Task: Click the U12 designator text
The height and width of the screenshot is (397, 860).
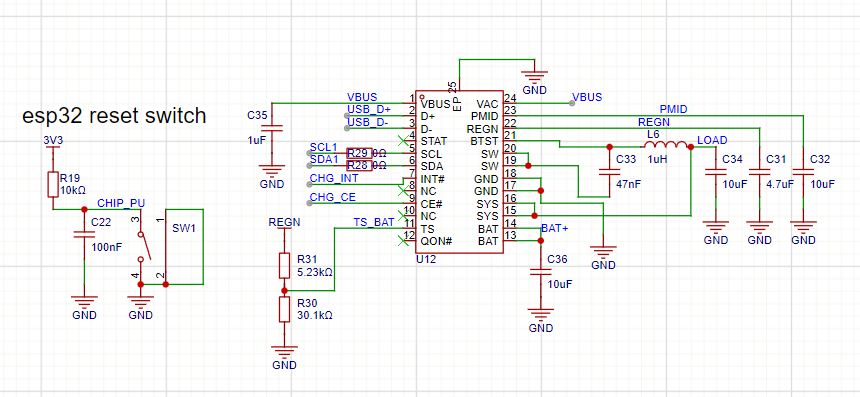Action: point(426,259)
